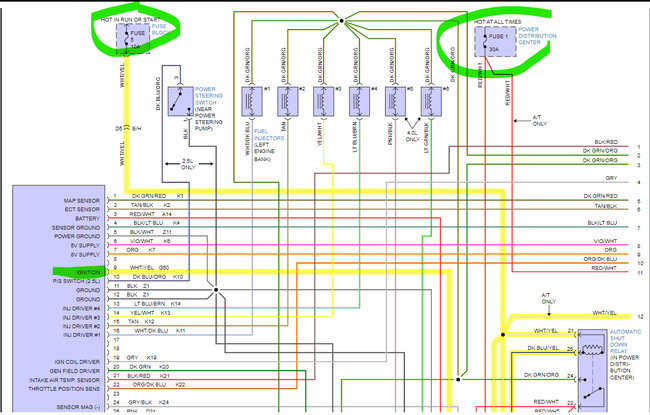The width and height of the screenshot is (650, 415).
Task: Click the 'VIO/WHT K6' wire label
Action: [150, 241]
